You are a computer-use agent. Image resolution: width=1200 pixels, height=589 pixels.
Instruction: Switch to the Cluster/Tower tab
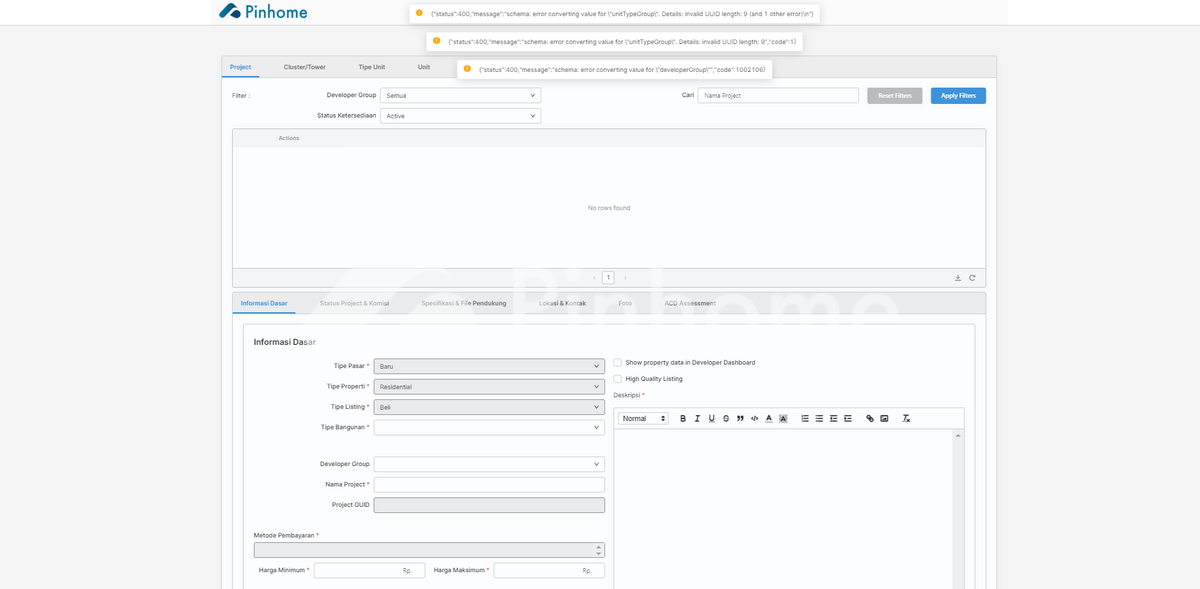304,67
